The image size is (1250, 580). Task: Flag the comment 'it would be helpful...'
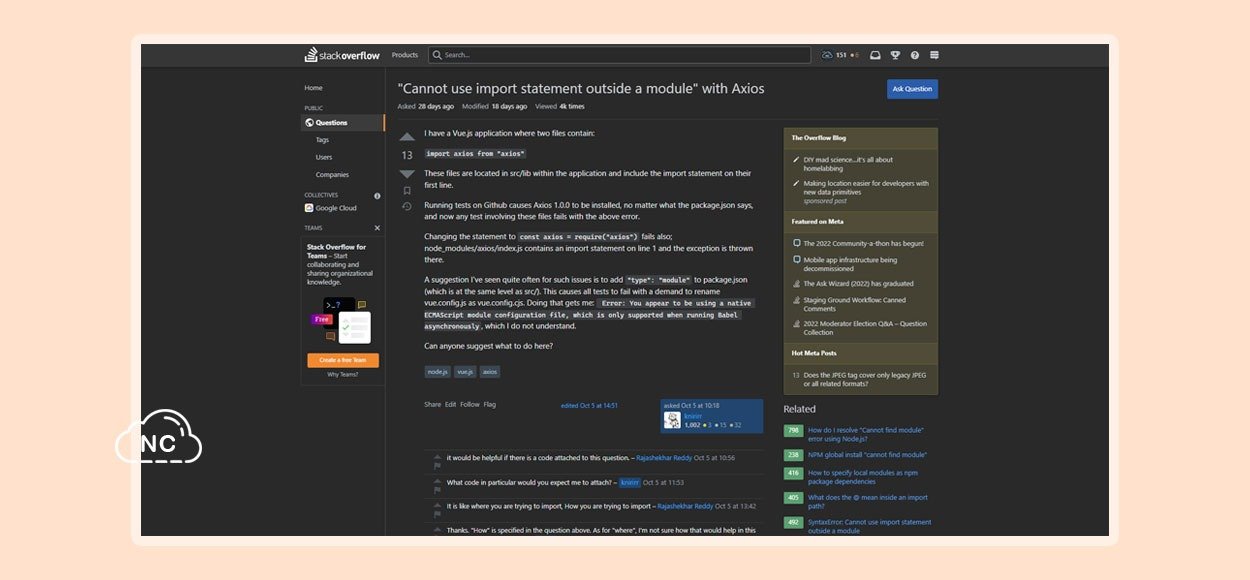click(x=437, y=466)
